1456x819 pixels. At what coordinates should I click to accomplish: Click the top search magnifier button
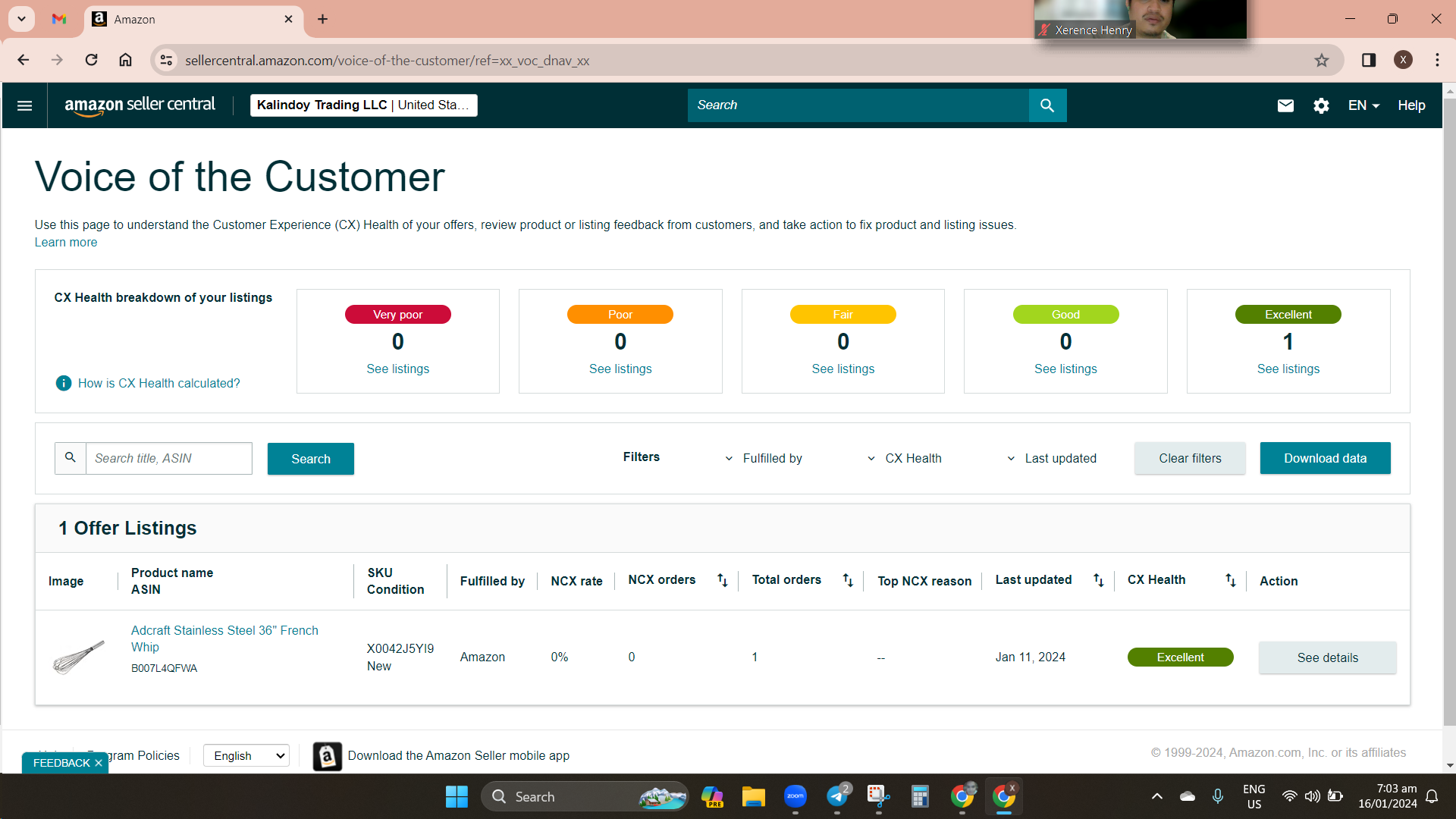click(1047, 105)
